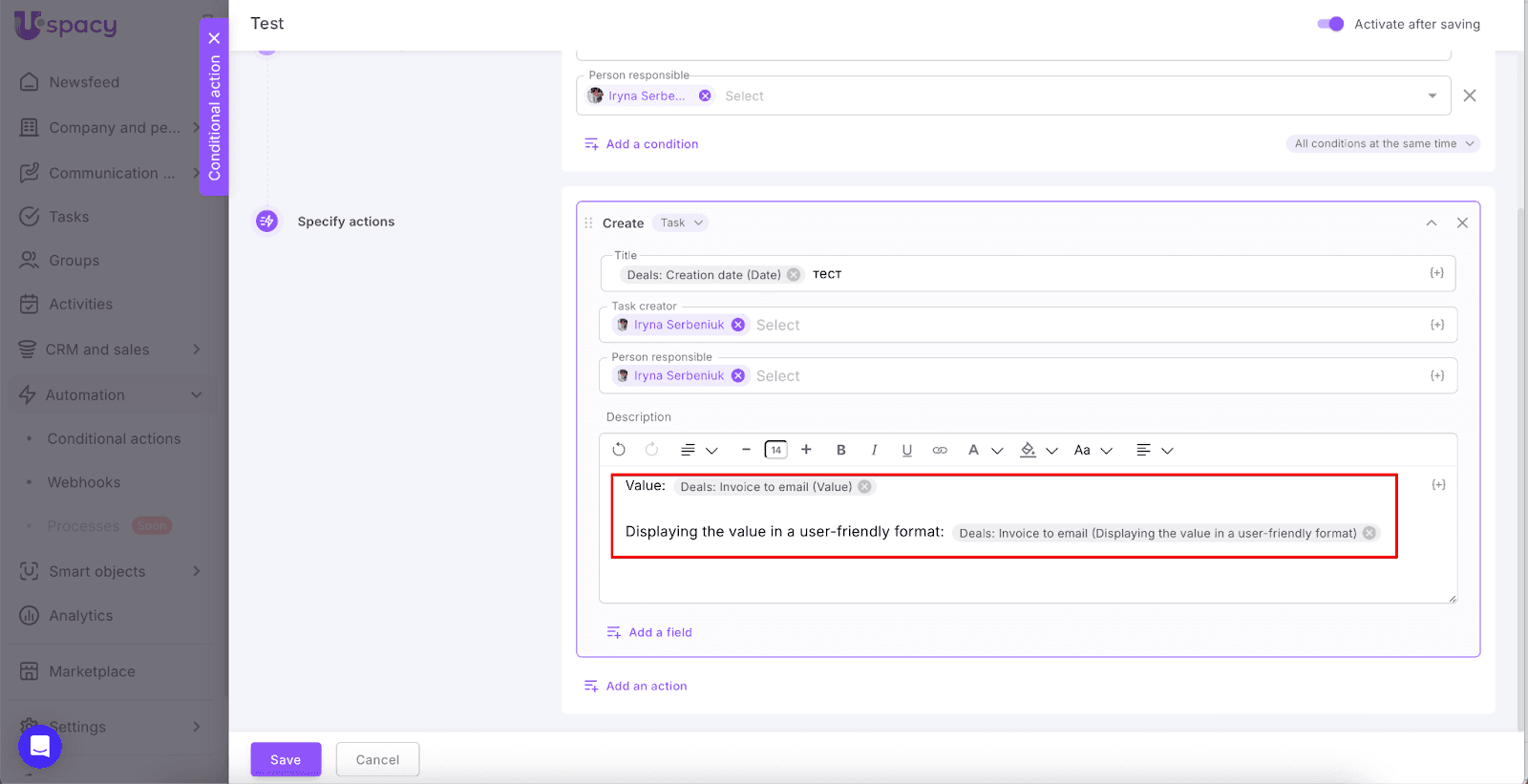Viewport: 1528px width, 784px height.
Task: Remove Iryna Serbeniuk from Task creator
Action: click(x=738, y=325)
